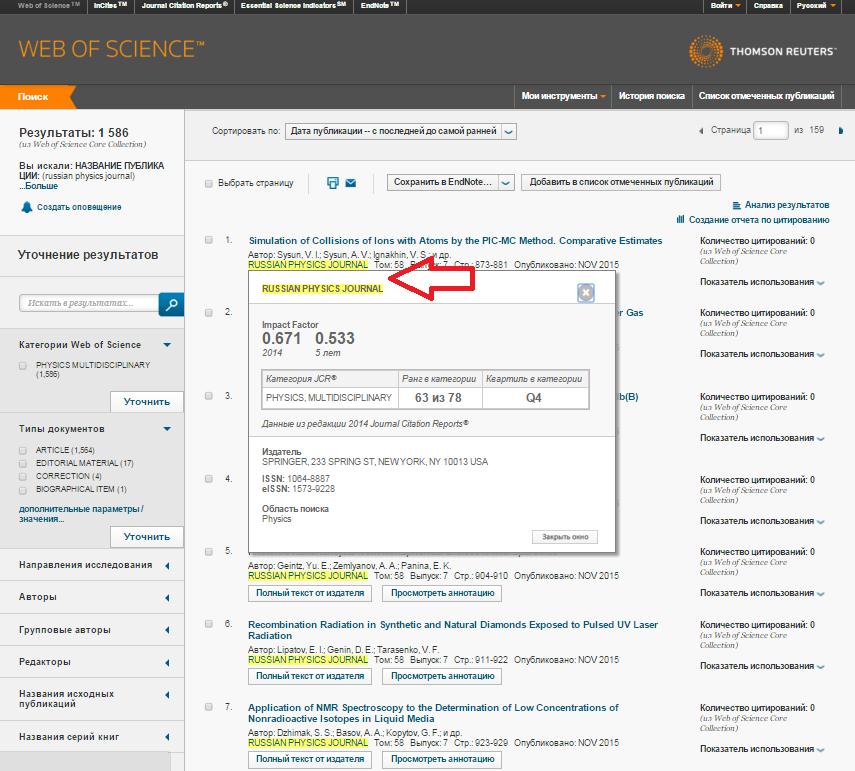Click the citation report bar chart icon

pyautogui.click(x=681, y=219)
